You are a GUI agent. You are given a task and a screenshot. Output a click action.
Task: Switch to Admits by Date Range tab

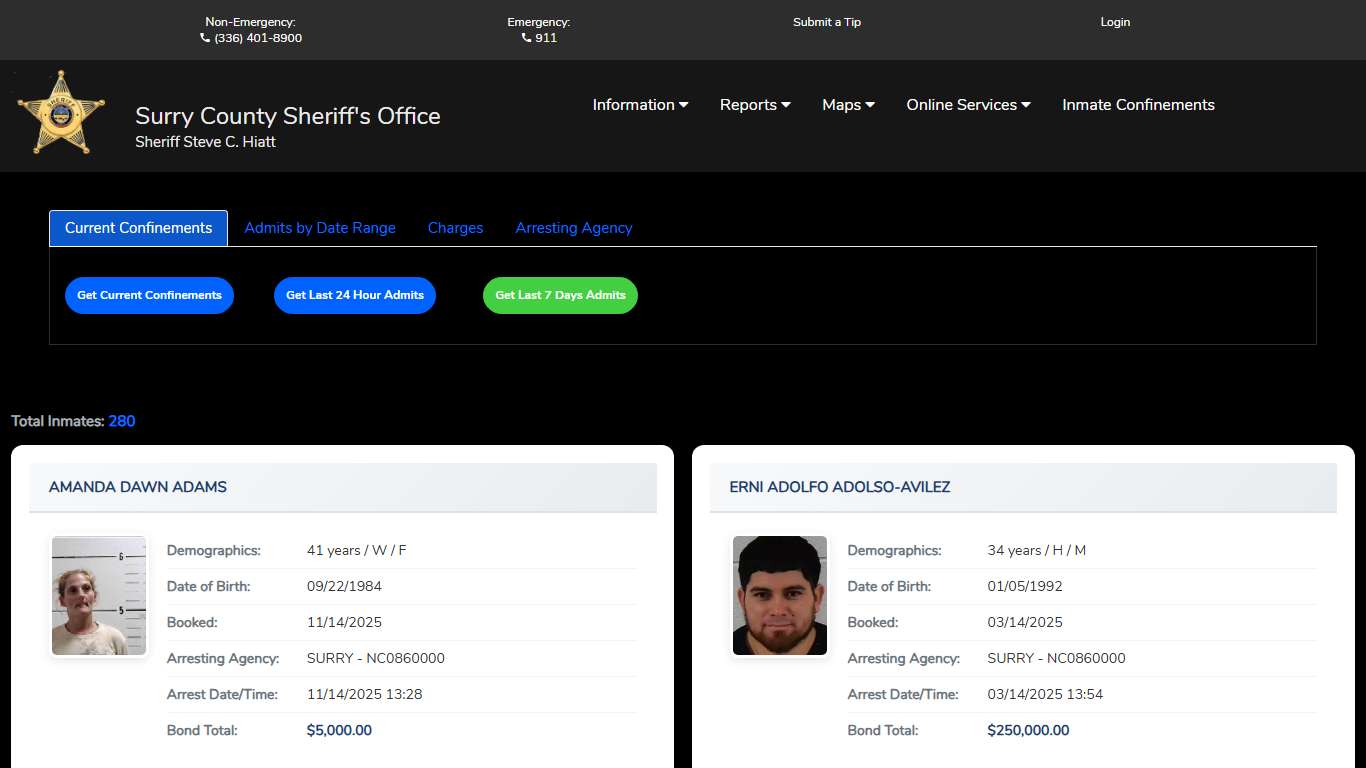tap(320, 228)
